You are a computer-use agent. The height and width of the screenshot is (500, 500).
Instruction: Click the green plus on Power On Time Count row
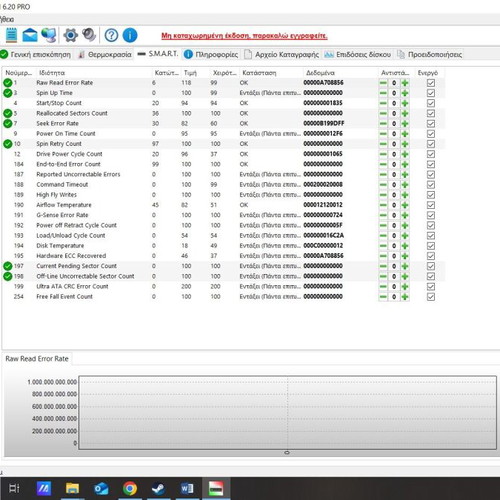405,134
